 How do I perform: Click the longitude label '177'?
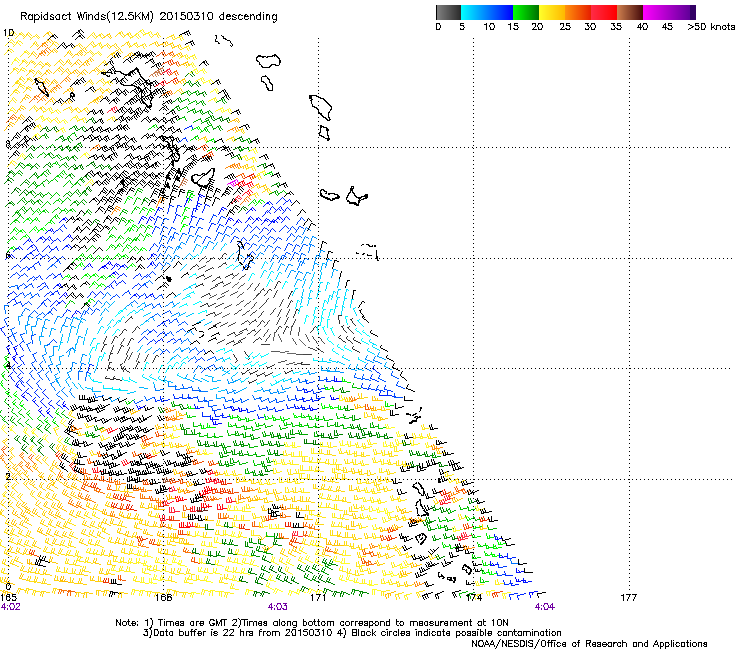pyautogui.click(x=629, y=598)
